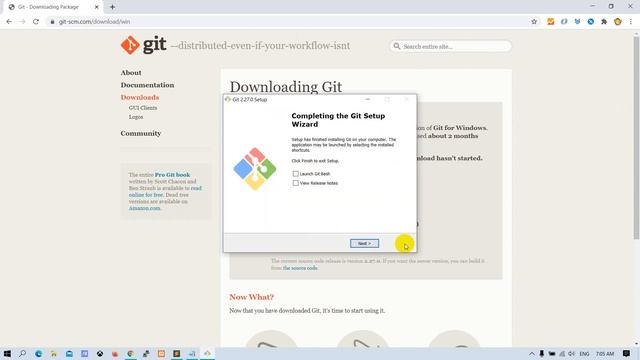
Task: Open the volume control in the tray
Action: tap(571, 353)
